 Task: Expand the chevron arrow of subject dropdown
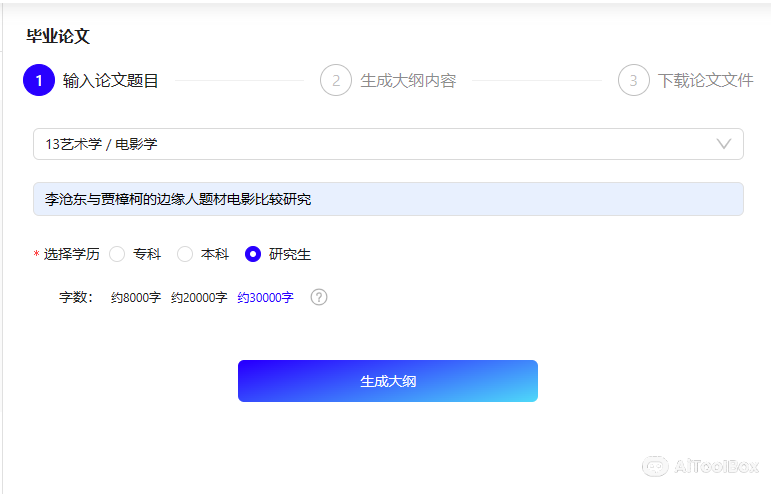[x=725, y=144]
